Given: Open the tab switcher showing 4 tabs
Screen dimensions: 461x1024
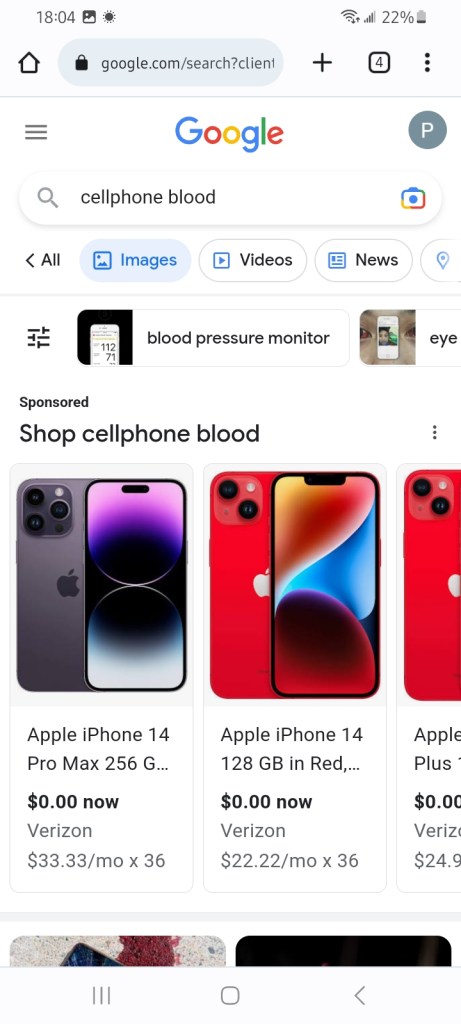Looking at the screenshot, I should coord(379,63).
